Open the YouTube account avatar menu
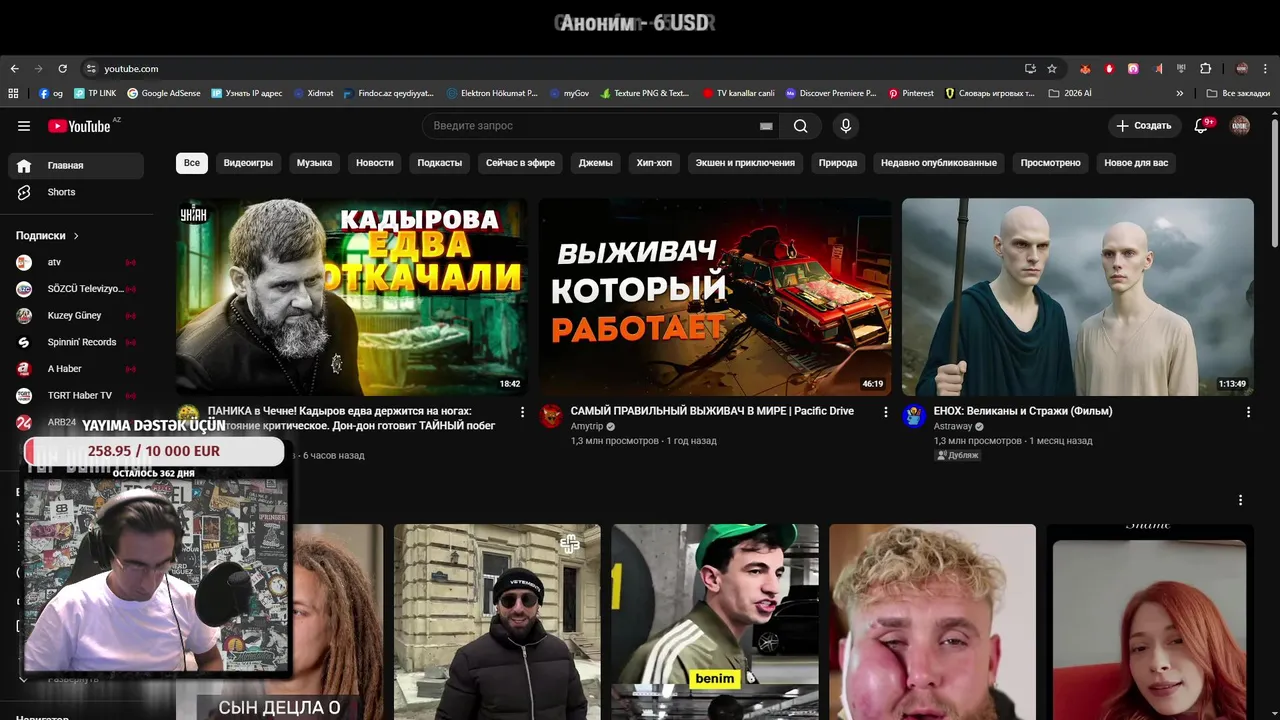 tap(1240, 126)
